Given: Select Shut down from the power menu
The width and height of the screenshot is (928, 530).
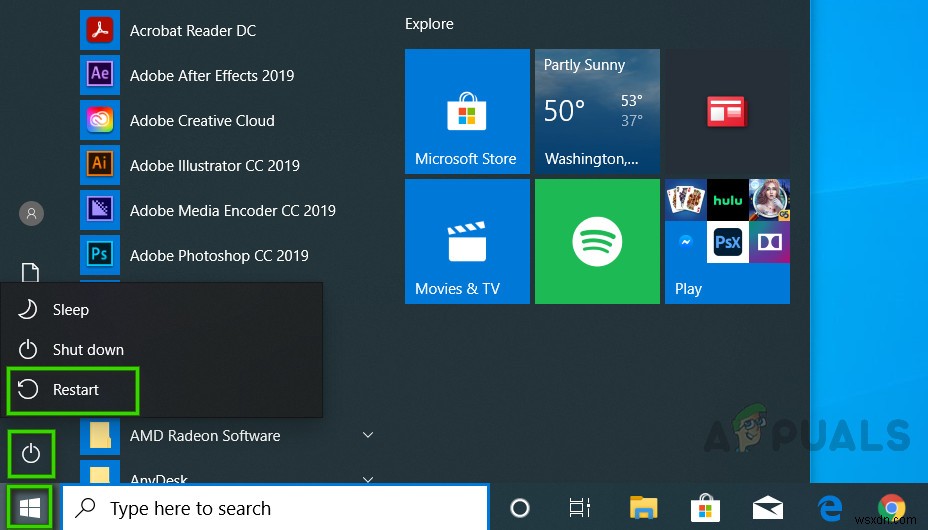Looking at the screenshot, I should (162, 350).
